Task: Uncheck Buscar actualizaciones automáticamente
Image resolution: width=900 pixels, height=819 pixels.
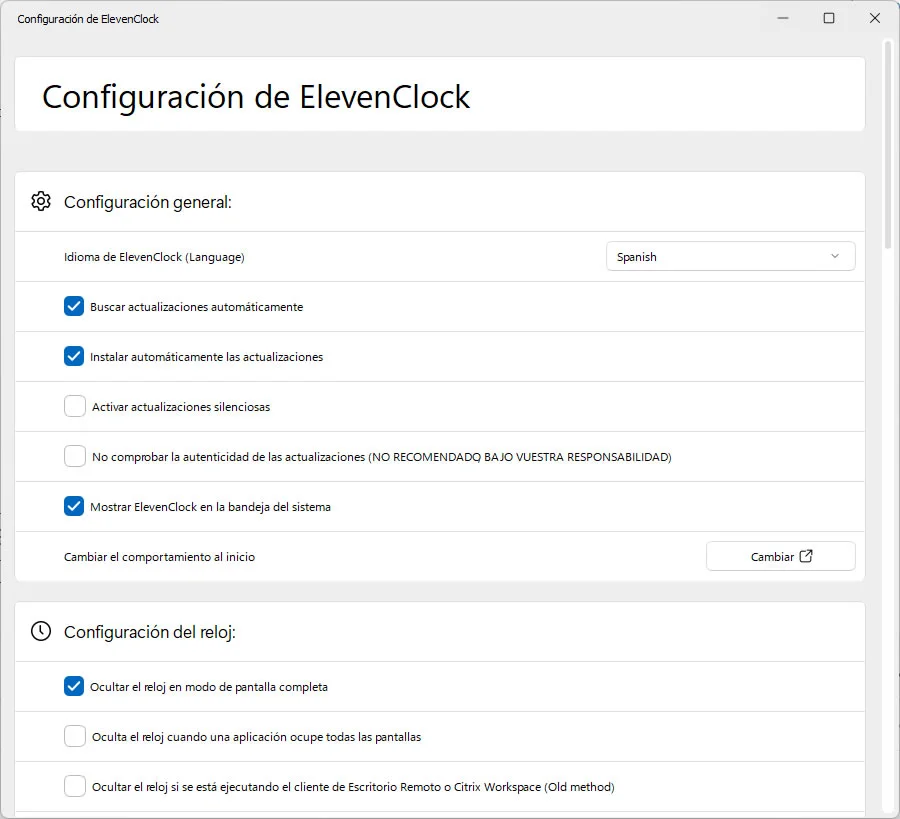Action: 74,306
